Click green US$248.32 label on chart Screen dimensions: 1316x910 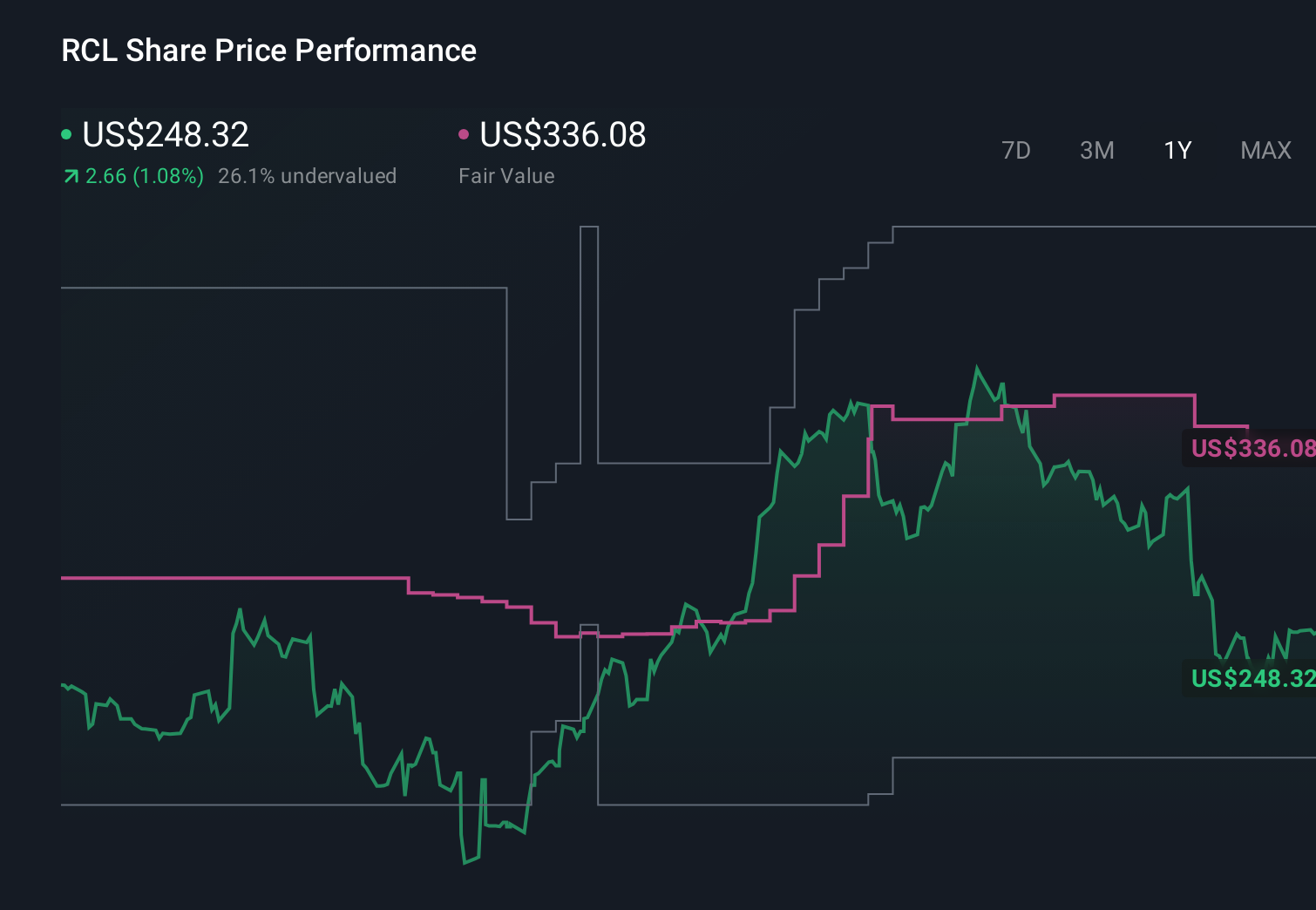(x=1252, y=678)
